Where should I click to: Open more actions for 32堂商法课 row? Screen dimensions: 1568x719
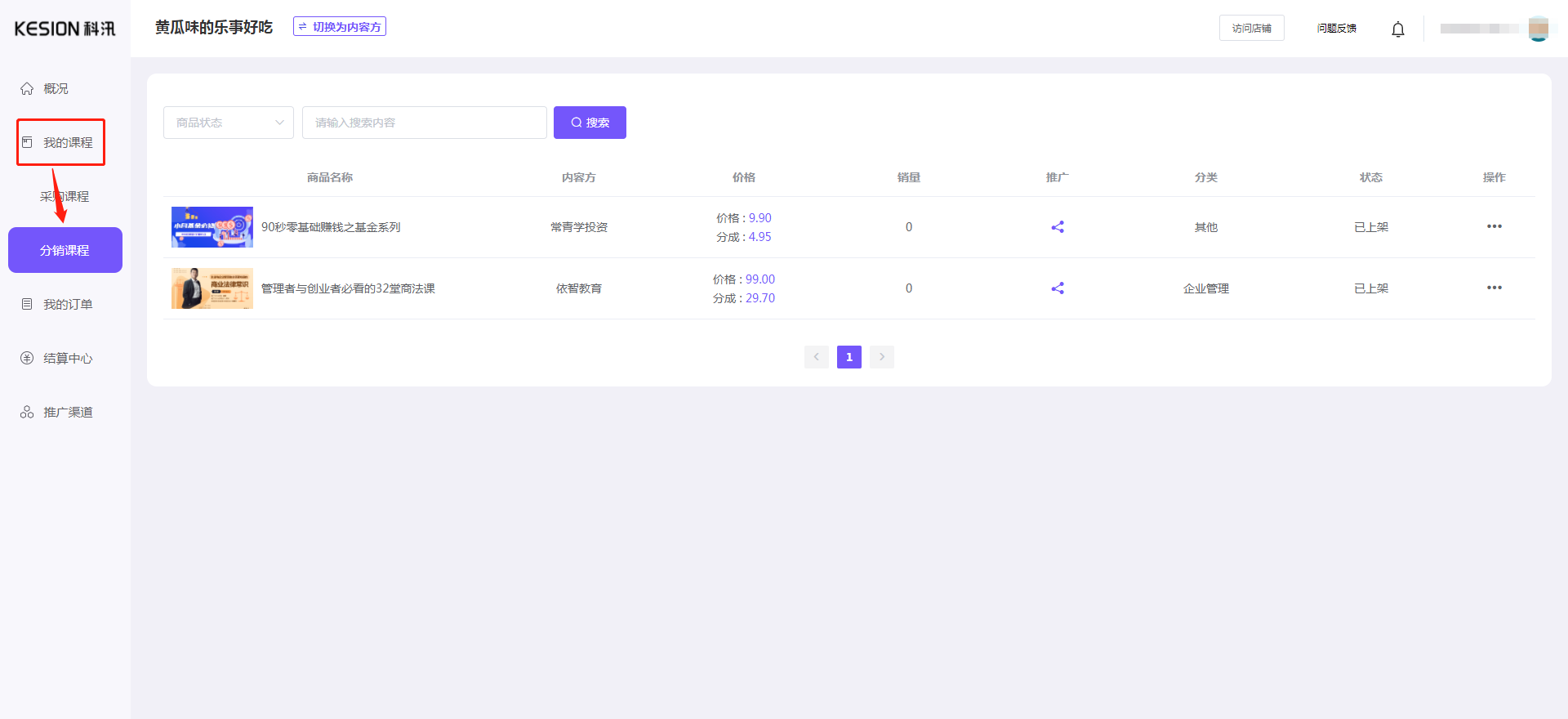point(1494,288)
